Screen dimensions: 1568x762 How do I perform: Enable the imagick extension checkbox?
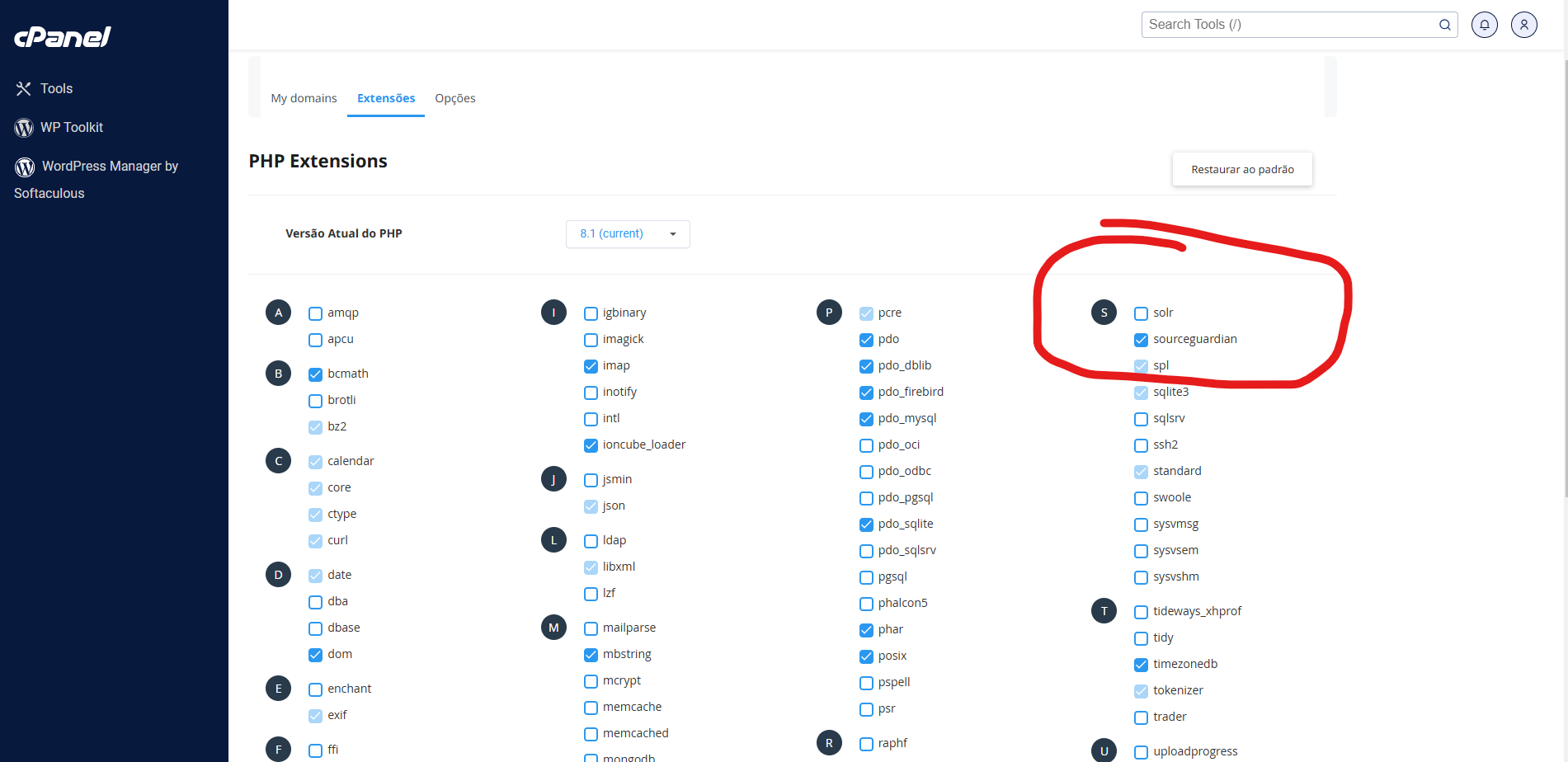pyautogui.click(x=591, y=340)
